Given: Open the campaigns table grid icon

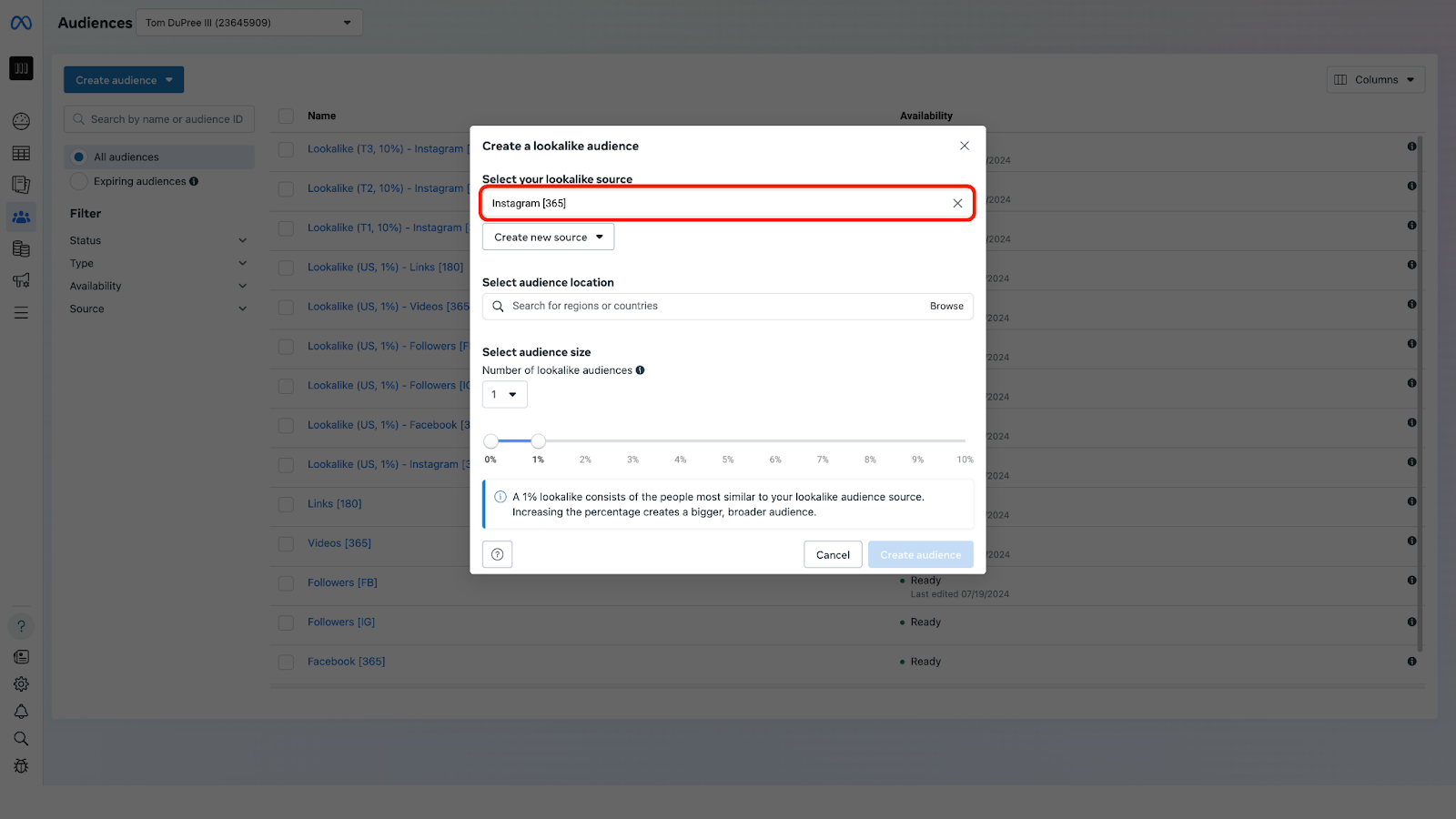Looking at the screenshot, I should pos(21,153).
